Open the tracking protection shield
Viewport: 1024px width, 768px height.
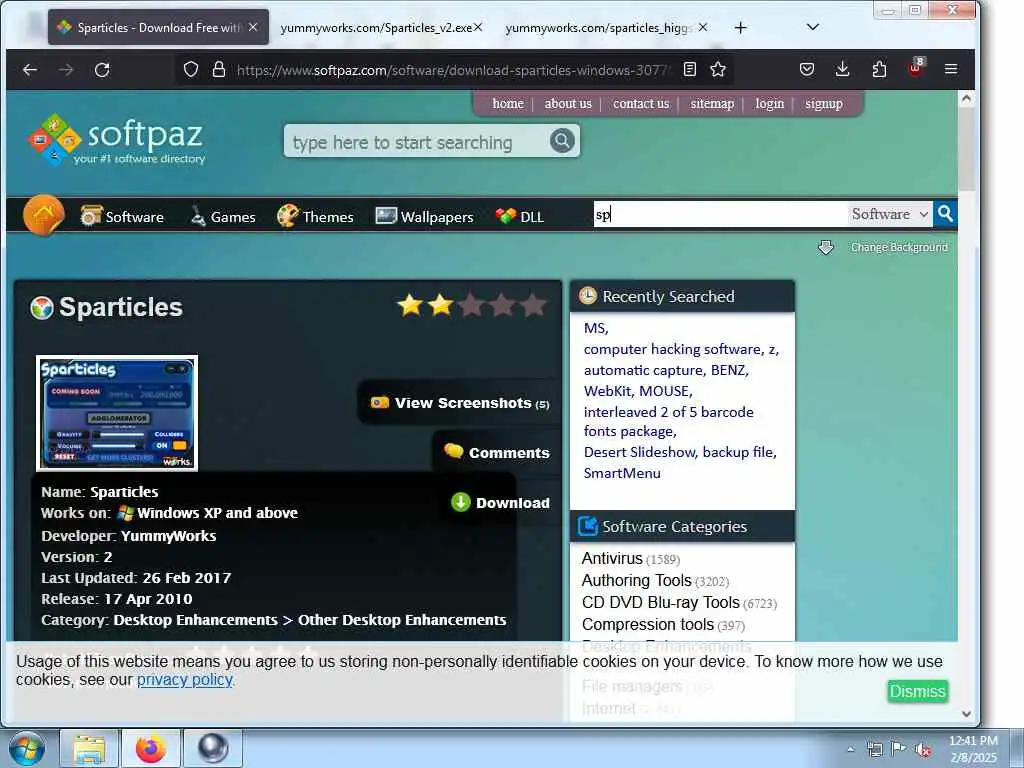191,69
